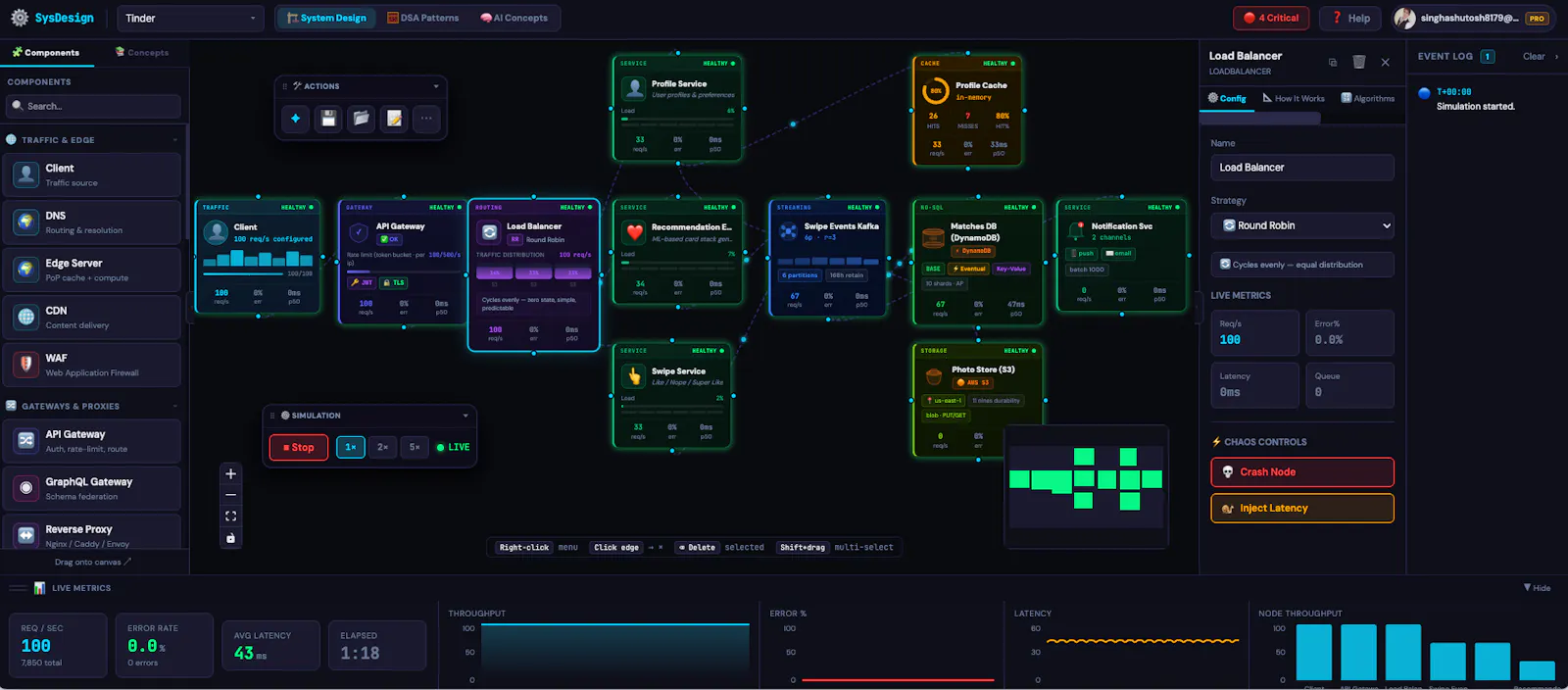The width and height of the screenshot is (1568, 690).
Task: Click the component Search field
Action: (x=93, y=106)
